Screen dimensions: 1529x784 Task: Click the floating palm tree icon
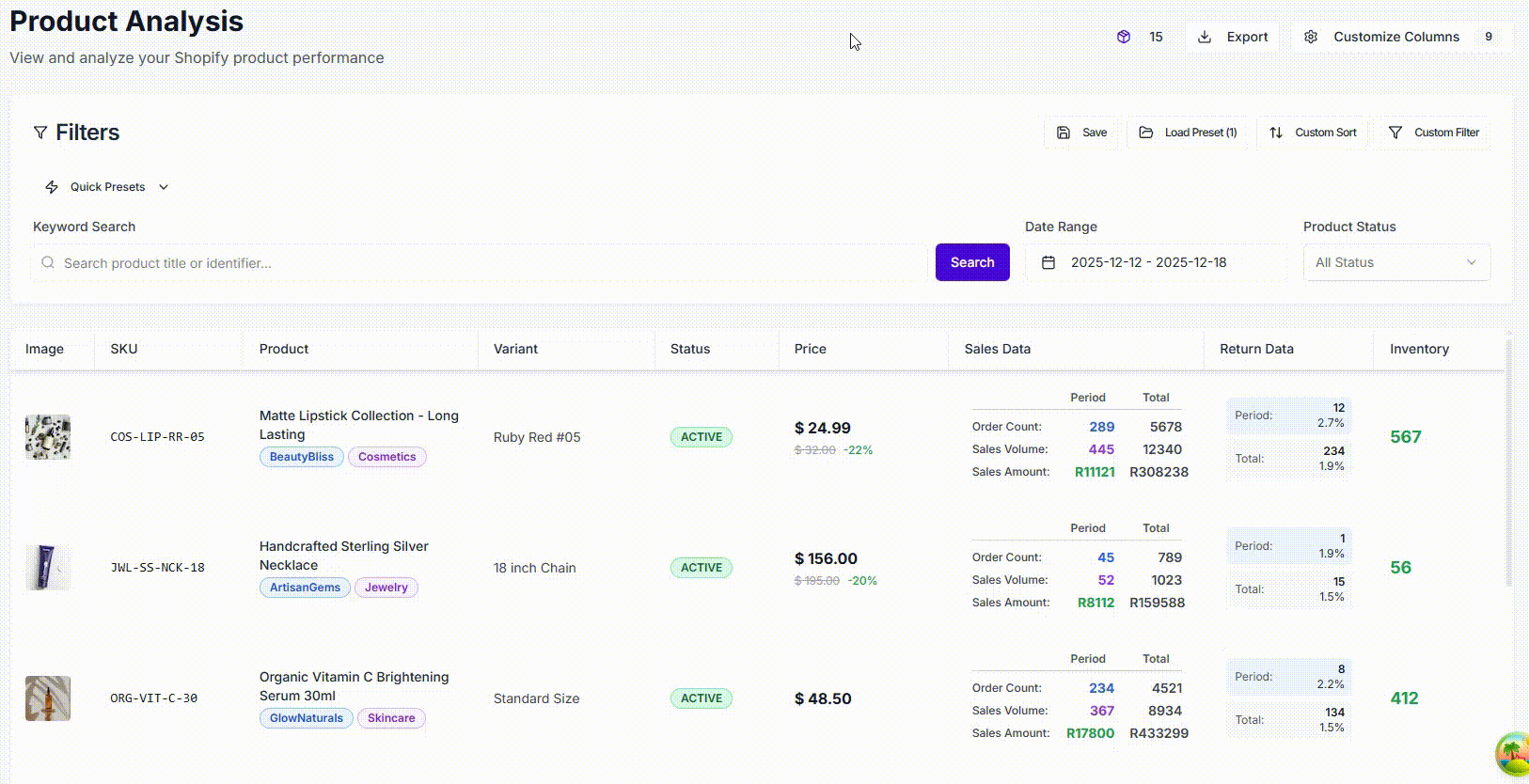tap(1512, 753)
